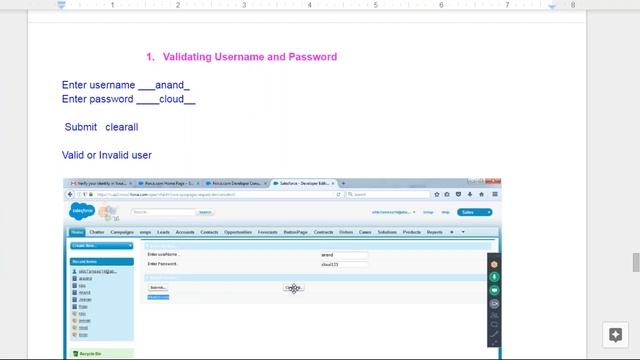This screenshot has height=360, width=640.
Task: Open the Create New dropdown in sidebar
Action: [101, 246]
